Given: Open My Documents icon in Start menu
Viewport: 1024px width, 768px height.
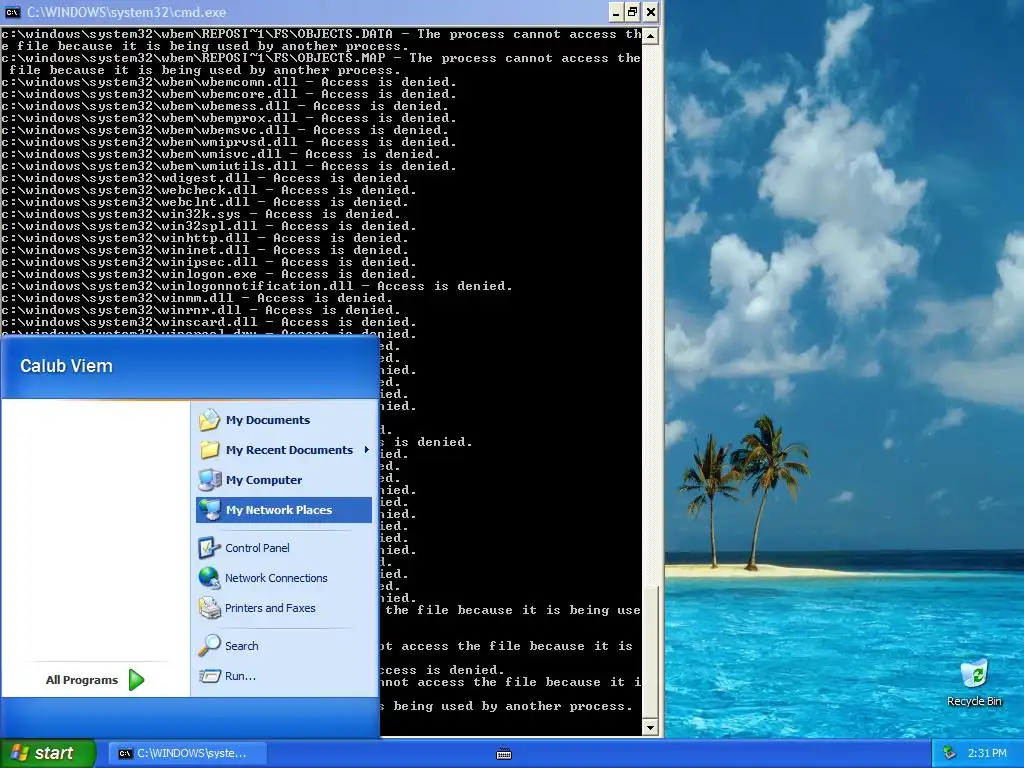Looking at the screenshot, I should (x=209, y=420).
